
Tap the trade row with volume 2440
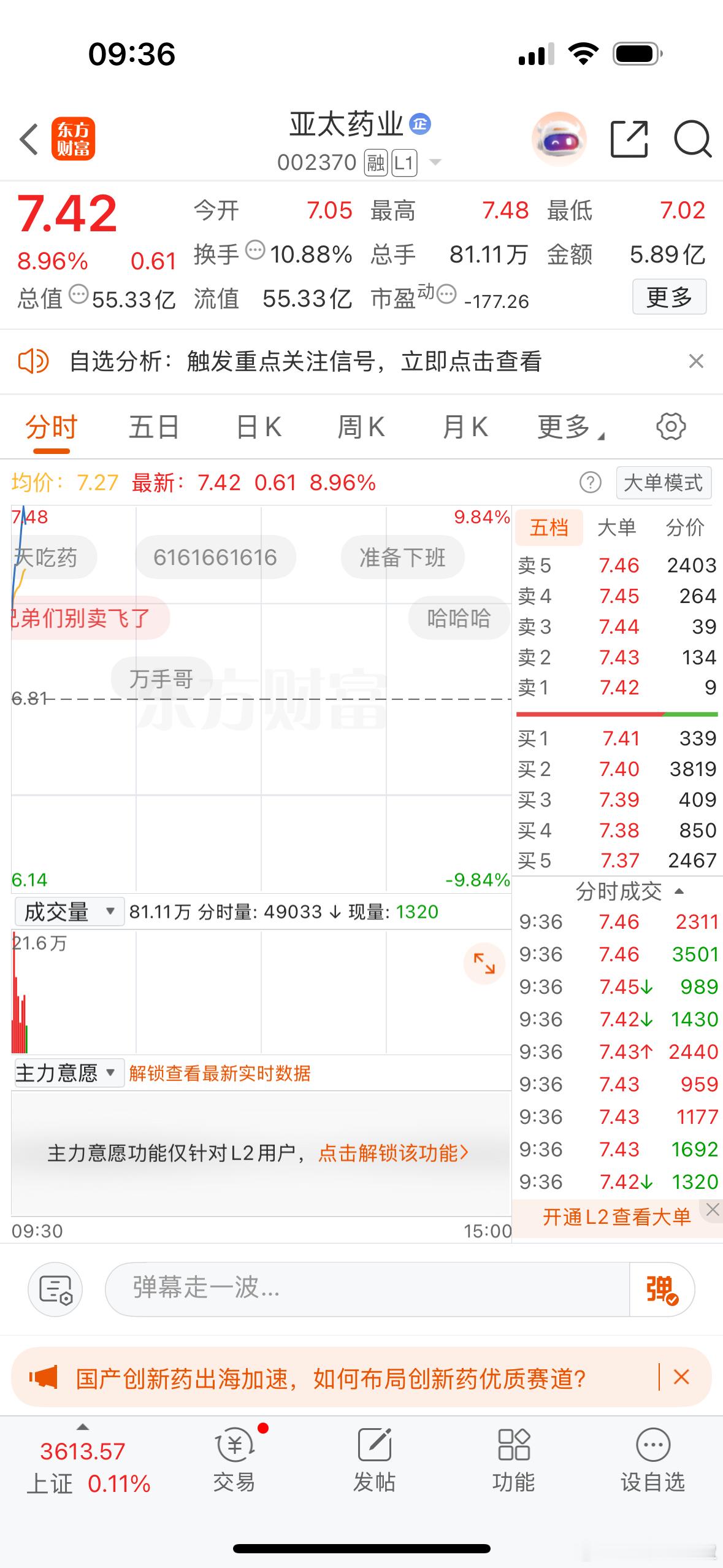(x=618, y=1052)
